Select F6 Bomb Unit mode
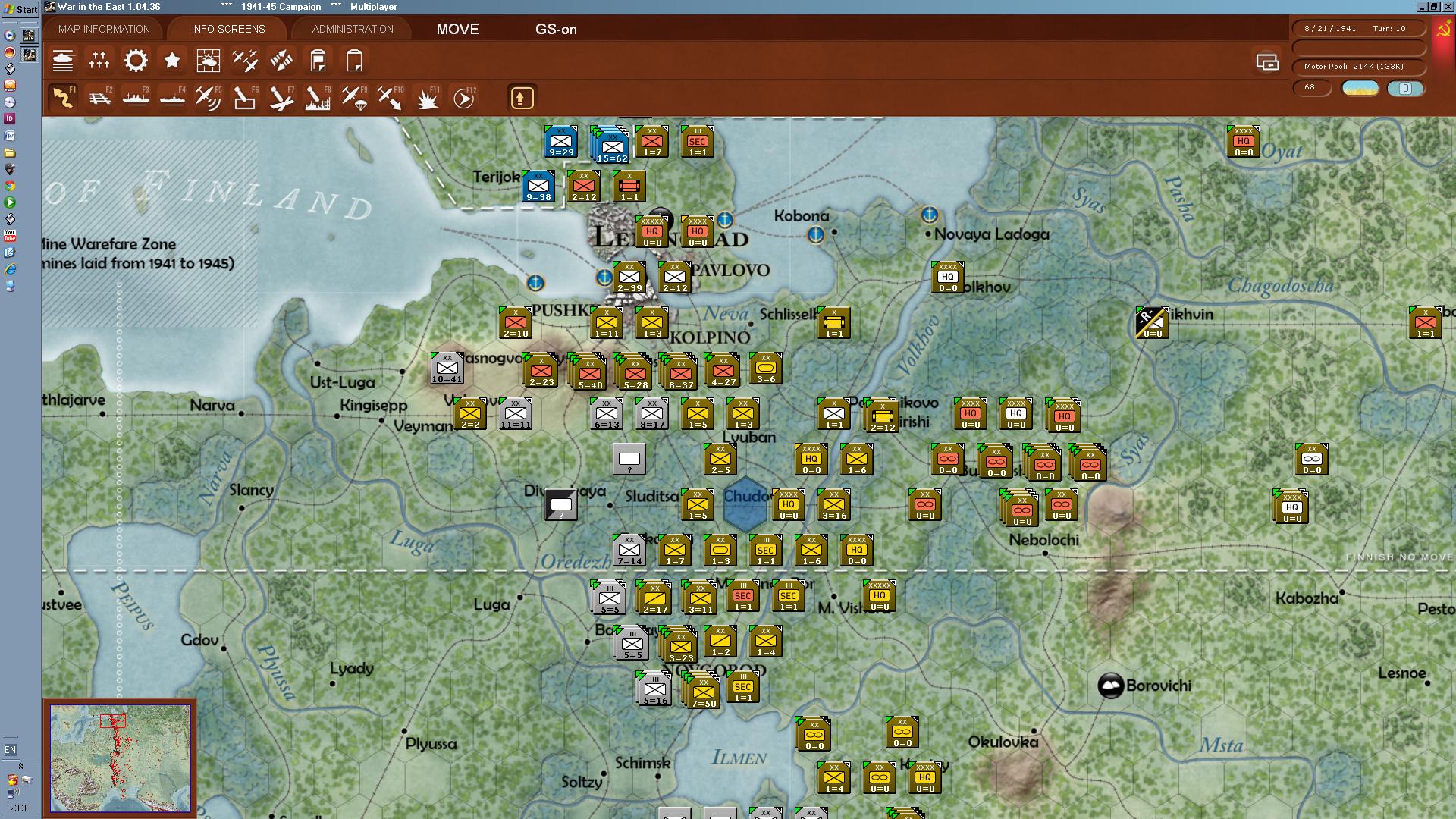The height and width of the screenshot is (819, 1456). tap(245, 98)
